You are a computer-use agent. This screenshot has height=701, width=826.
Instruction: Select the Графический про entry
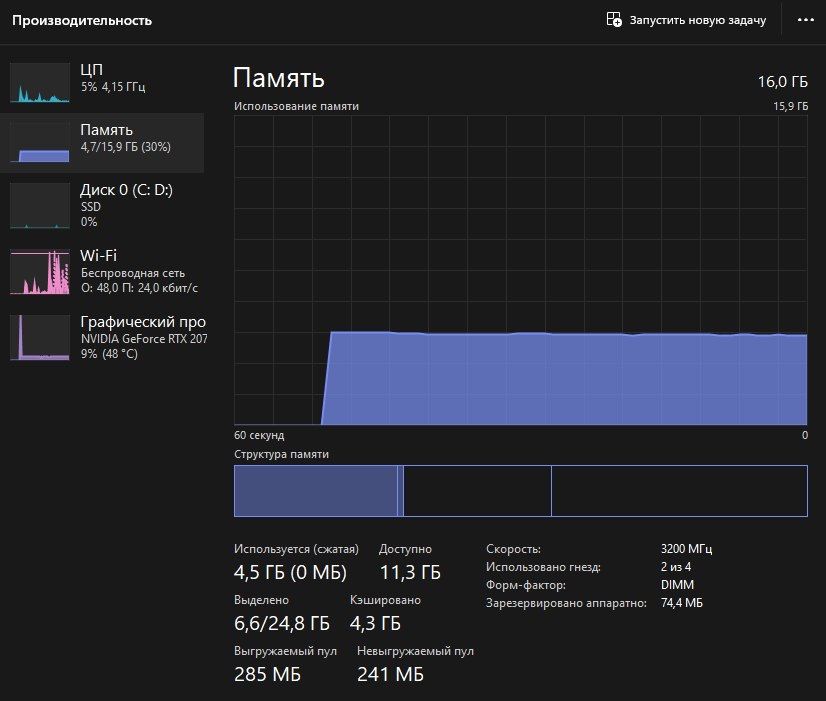[102, 338]
